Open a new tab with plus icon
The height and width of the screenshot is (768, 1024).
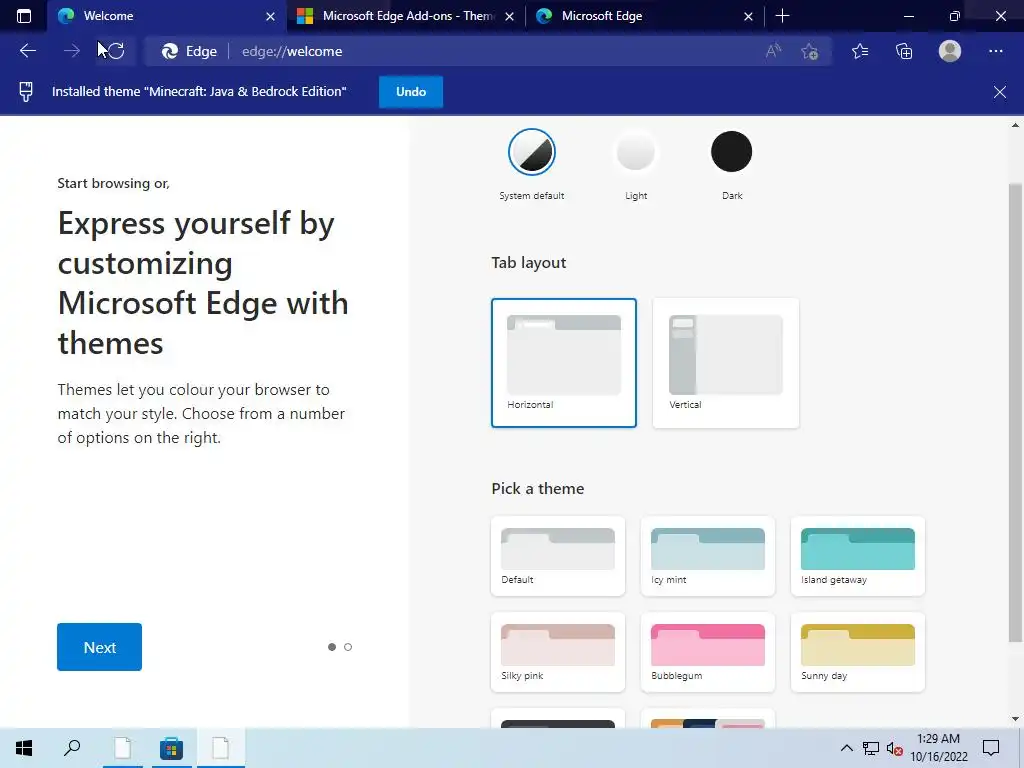(x=782, y=16)
